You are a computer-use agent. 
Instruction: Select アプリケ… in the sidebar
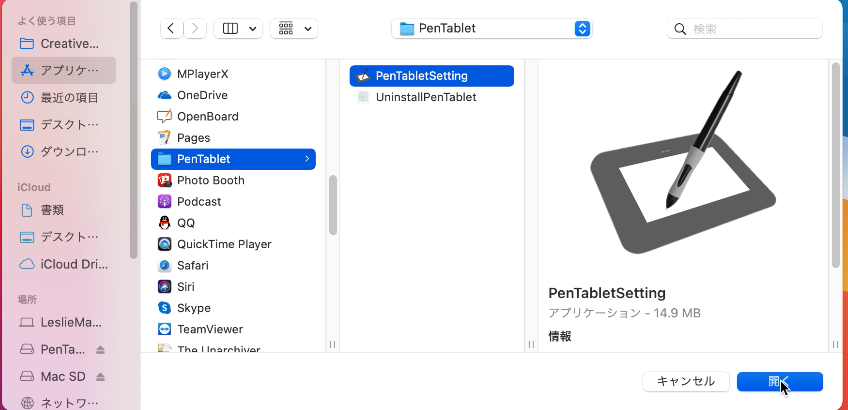pos(64,70)
